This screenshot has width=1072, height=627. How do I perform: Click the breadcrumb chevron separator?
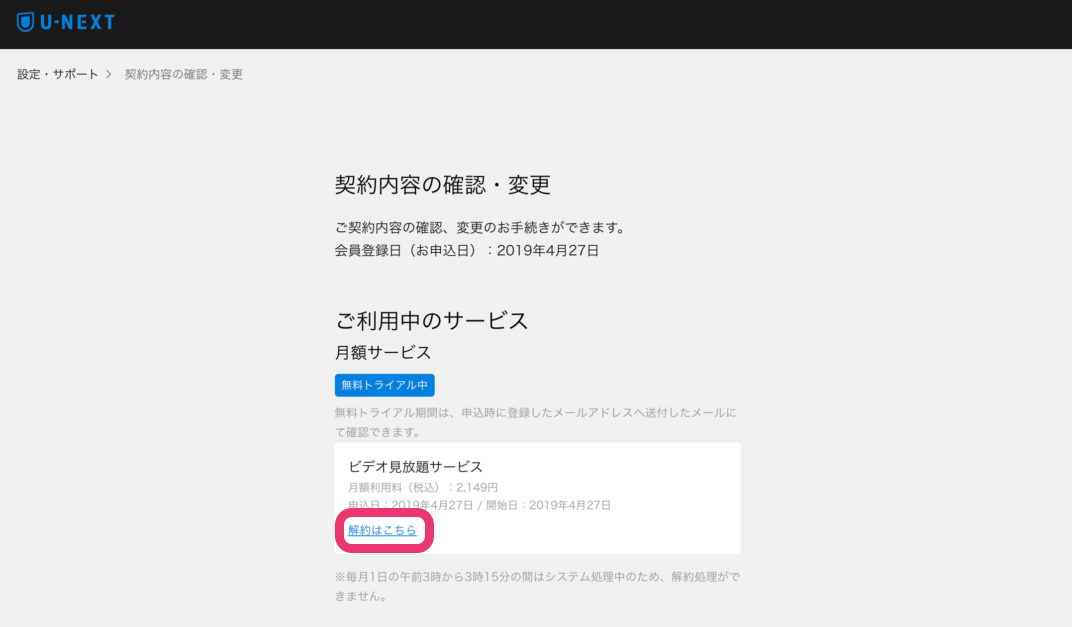coord(109,75)
